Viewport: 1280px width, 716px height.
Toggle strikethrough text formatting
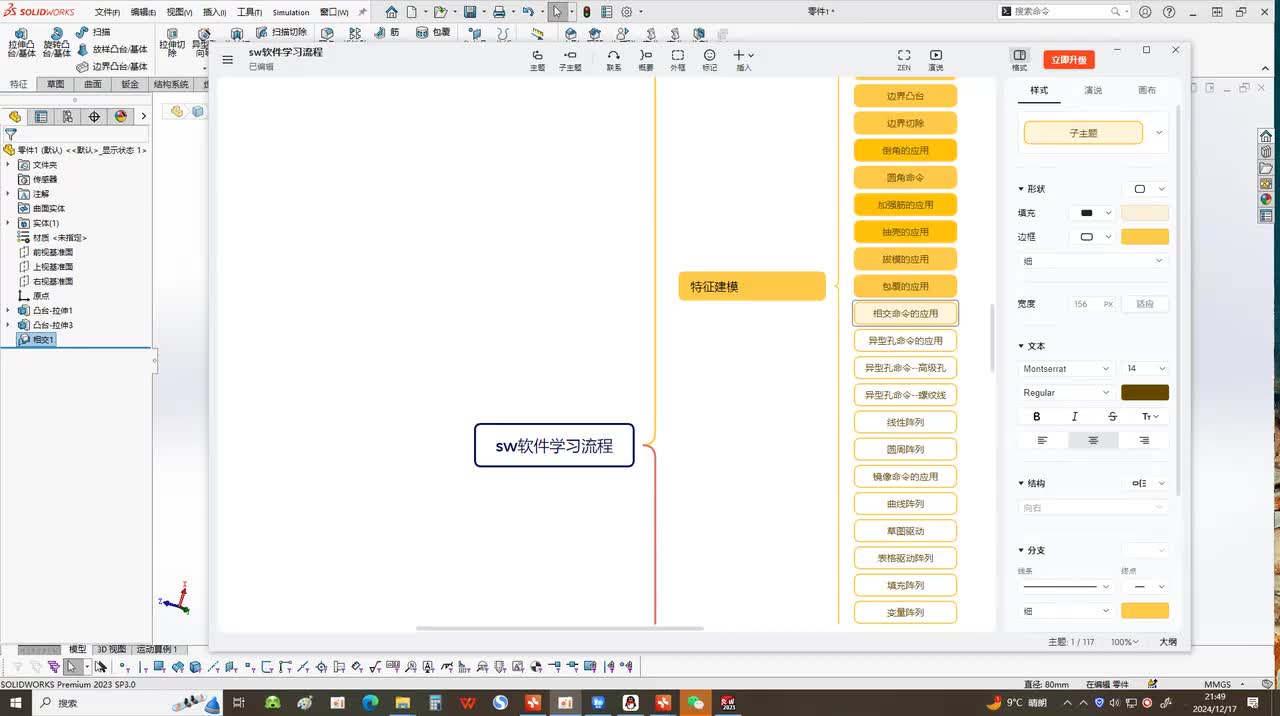1112,417
